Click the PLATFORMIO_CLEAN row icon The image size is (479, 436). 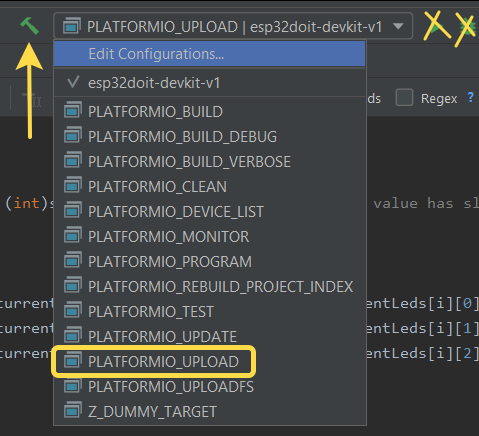(x=73, y=185)
